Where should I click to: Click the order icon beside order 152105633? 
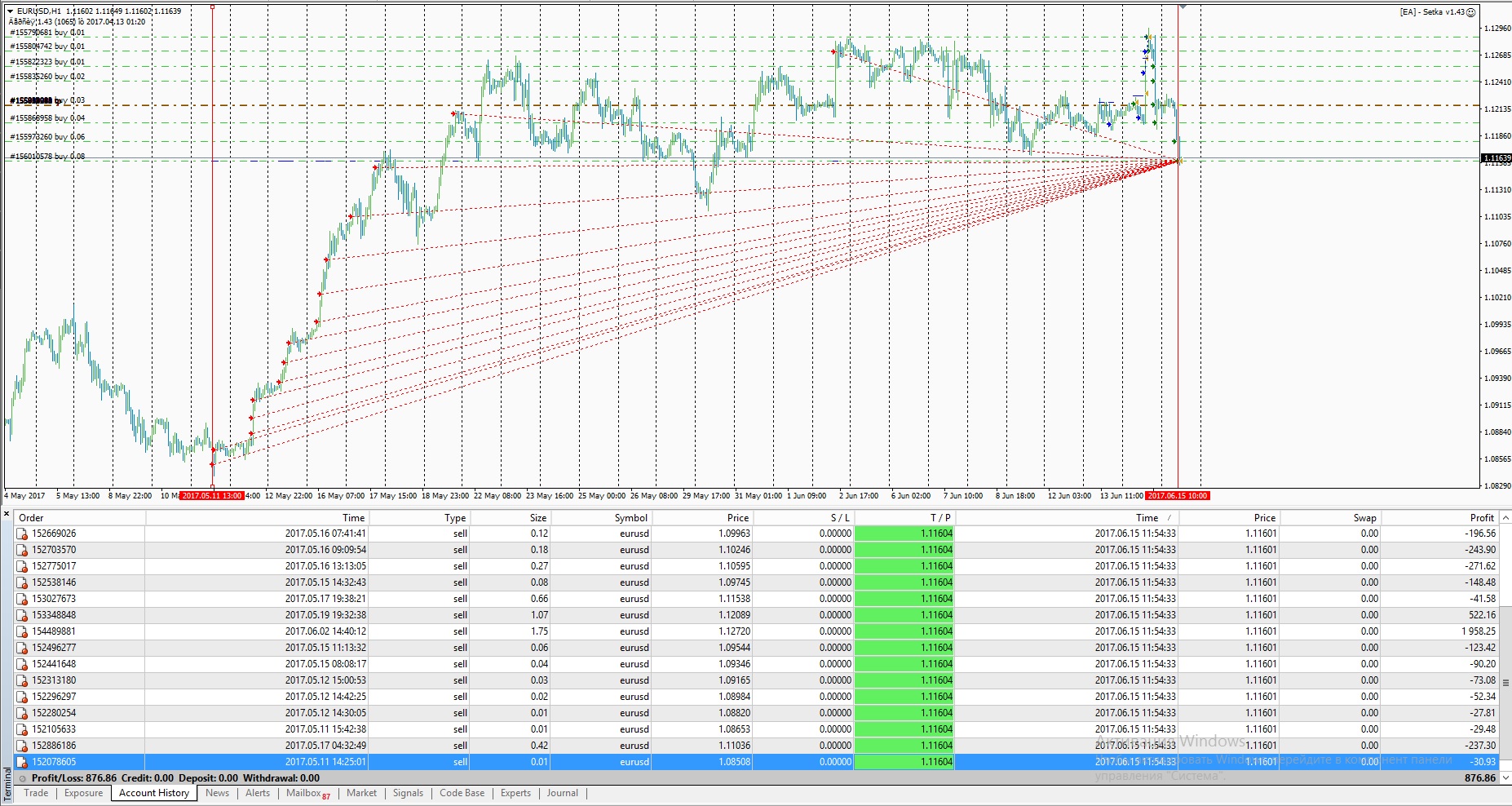[23, 729]
